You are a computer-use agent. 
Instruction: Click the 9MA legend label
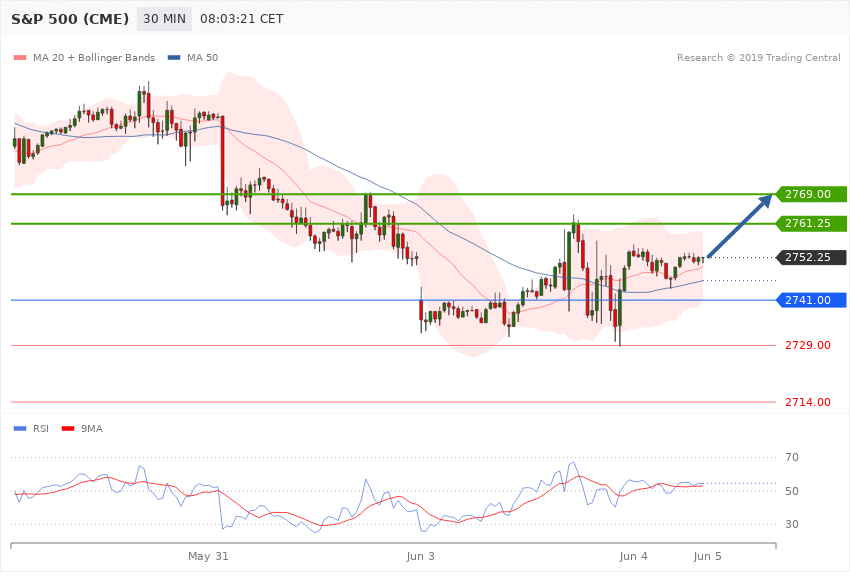pyautogui.click(x=92, y=429)
